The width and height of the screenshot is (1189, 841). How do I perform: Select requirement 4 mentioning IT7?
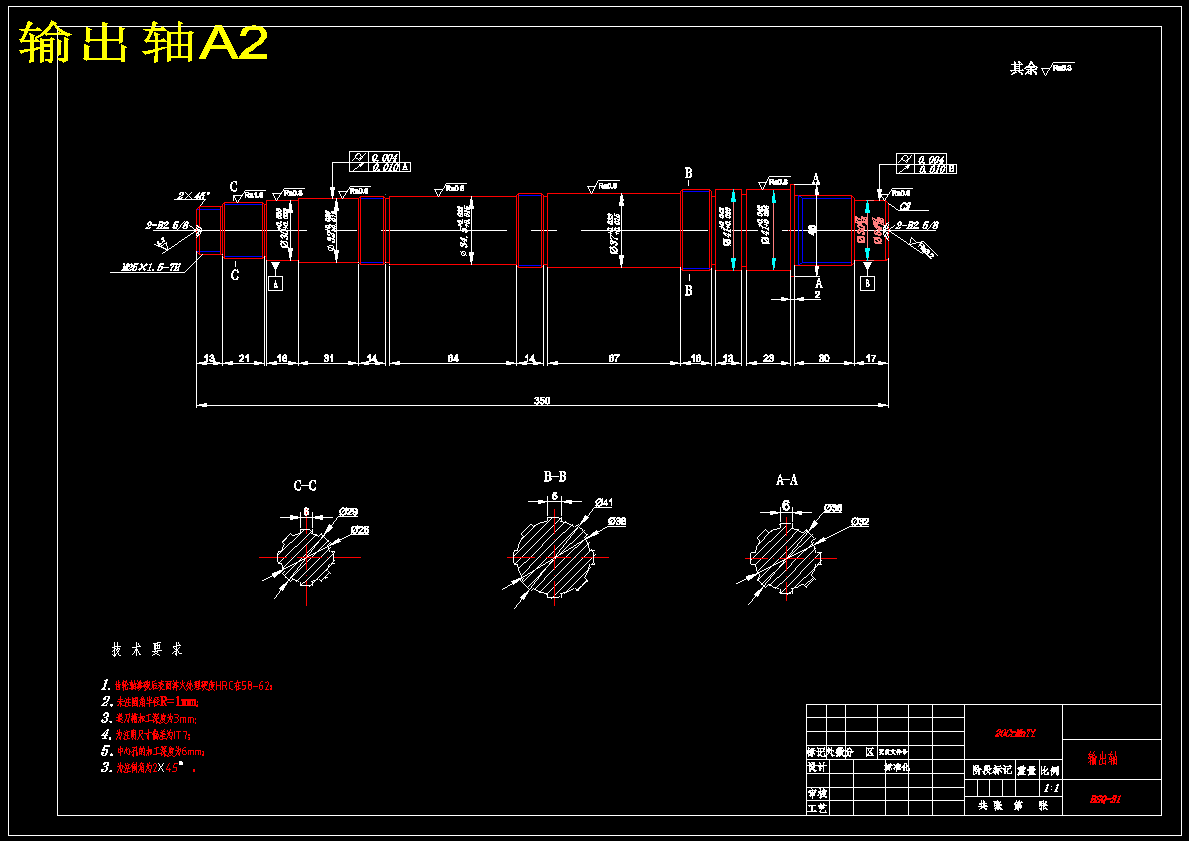(x=147, y=735)
